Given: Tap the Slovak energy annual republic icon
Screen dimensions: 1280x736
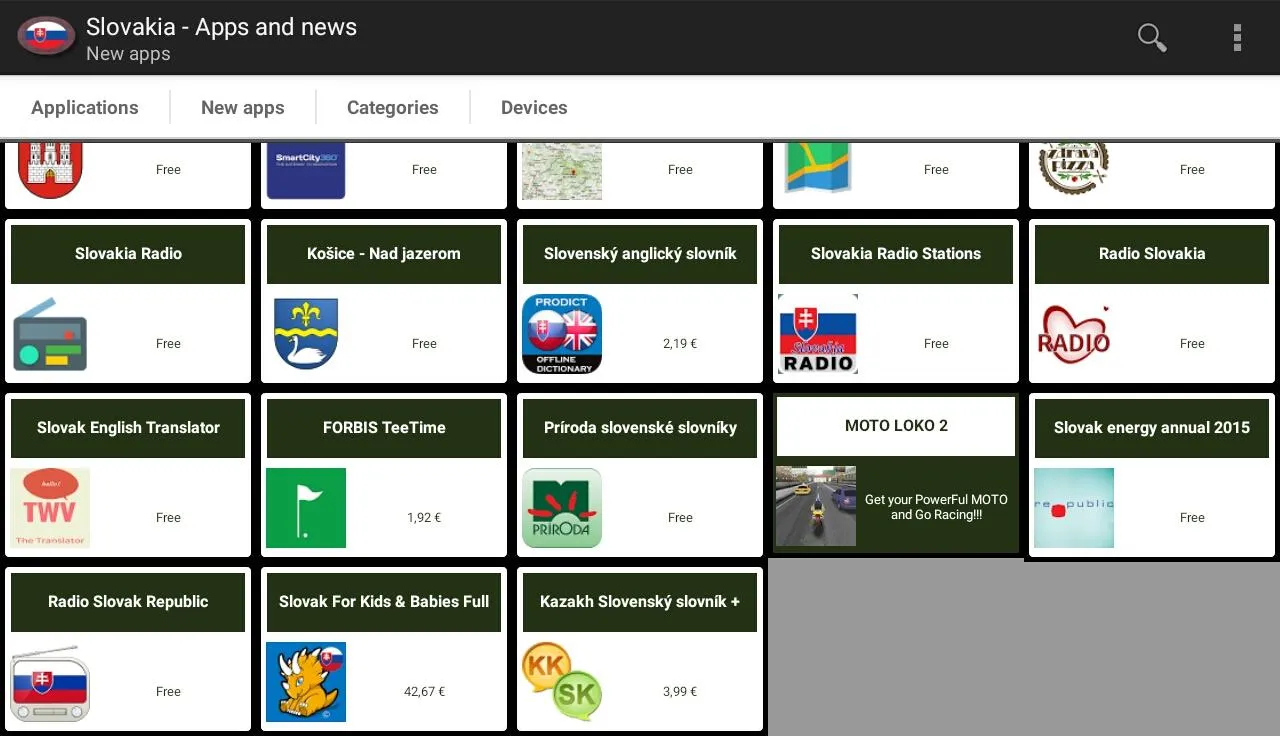Looking at the screenshot, I should (x=1074, y=508).
